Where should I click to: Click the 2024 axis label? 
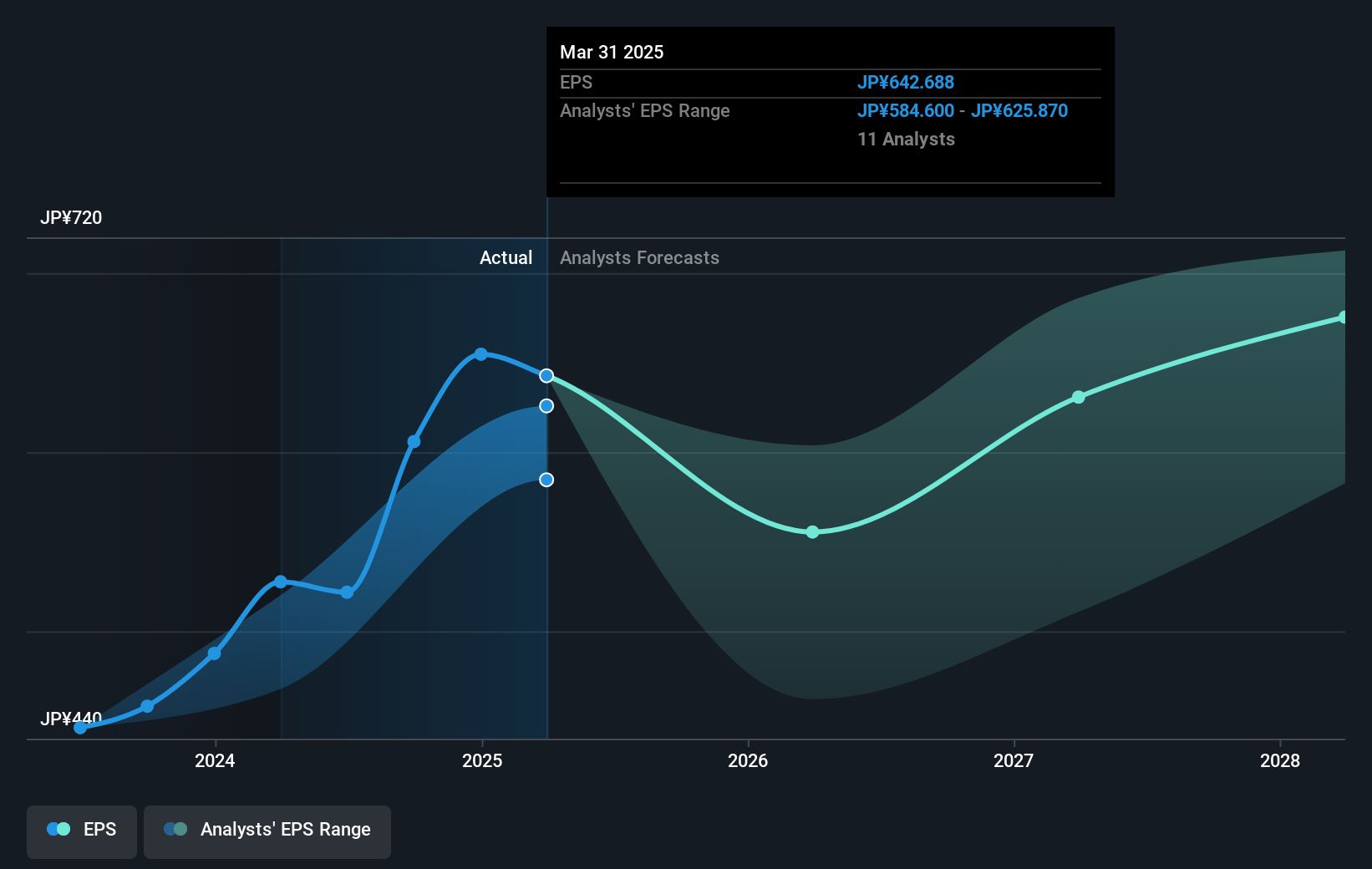point(215,760)
